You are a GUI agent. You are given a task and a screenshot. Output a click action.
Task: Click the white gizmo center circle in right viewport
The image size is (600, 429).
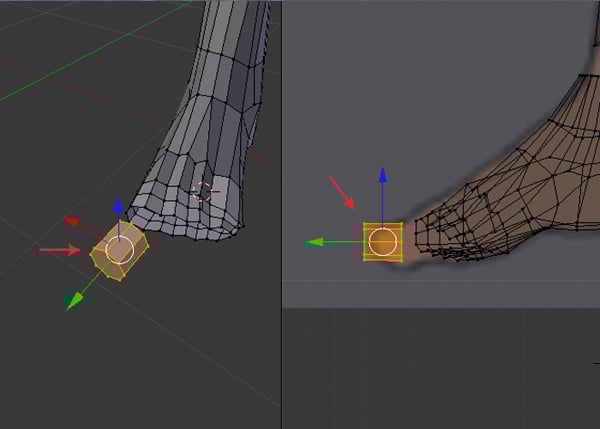383,242
